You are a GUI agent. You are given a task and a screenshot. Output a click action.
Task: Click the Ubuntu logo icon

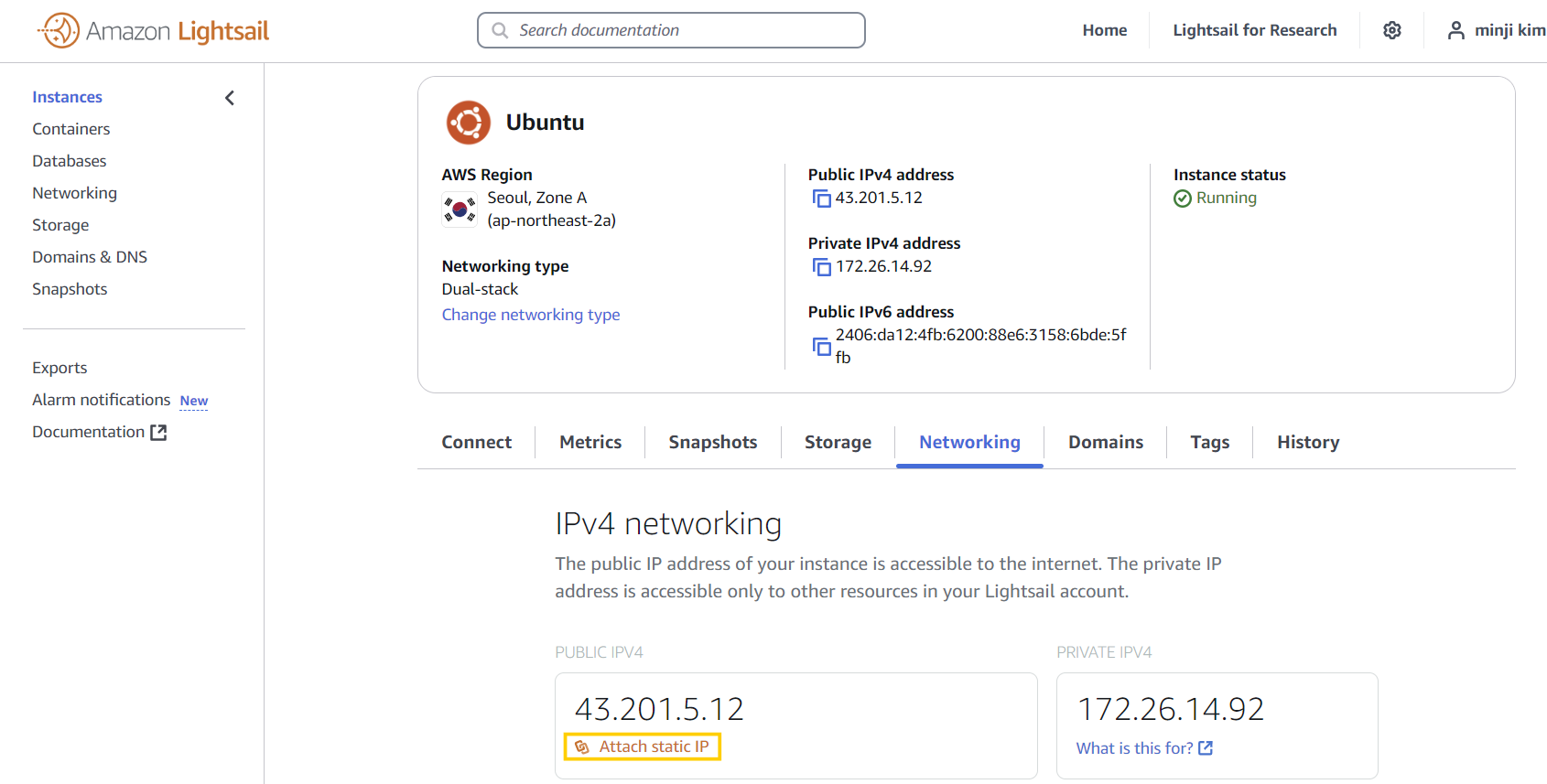coord(468,123)
